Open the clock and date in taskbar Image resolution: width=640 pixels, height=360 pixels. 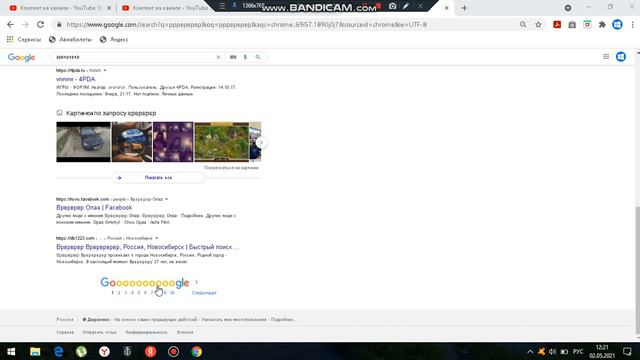coord(602,351)
